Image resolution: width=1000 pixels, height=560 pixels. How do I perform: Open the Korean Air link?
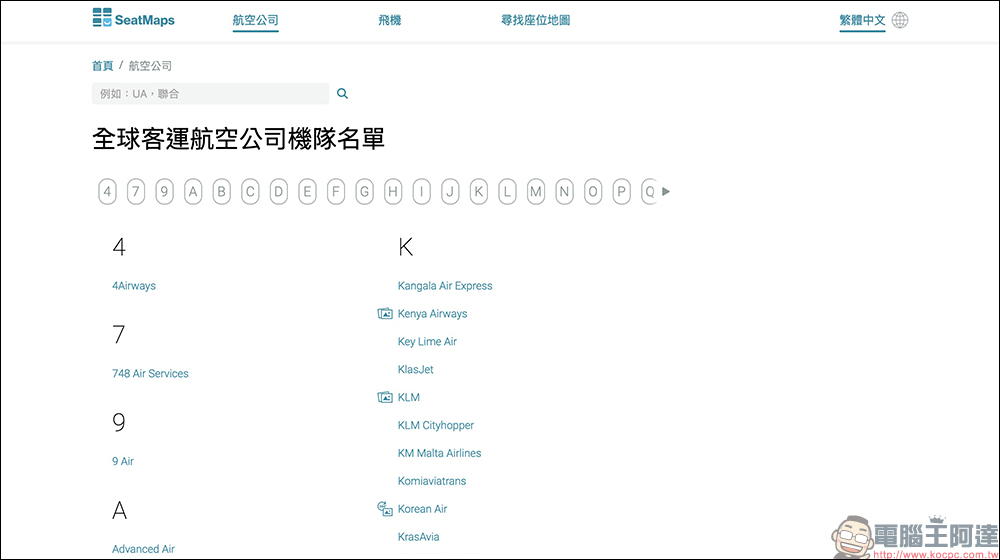click(x=422, y=509)
